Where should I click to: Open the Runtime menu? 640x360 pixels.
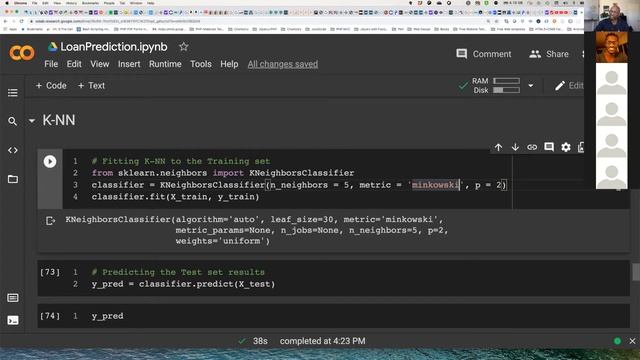click(165, 64)
